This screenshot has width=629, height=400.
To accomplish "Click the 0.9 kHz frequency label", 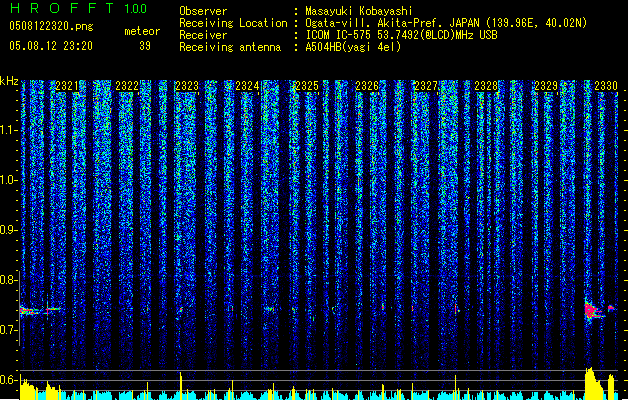I will (x=8, y=230).
